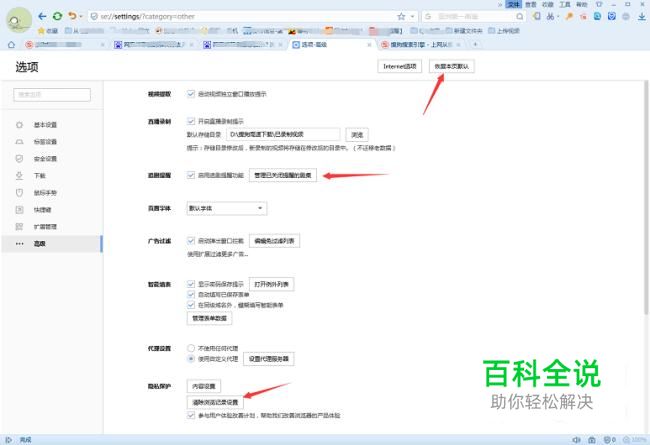The width and height of the screenshot is (650, 445).
Task: Click the 设置代理服务器 button
Action: (x=269, y=359)
